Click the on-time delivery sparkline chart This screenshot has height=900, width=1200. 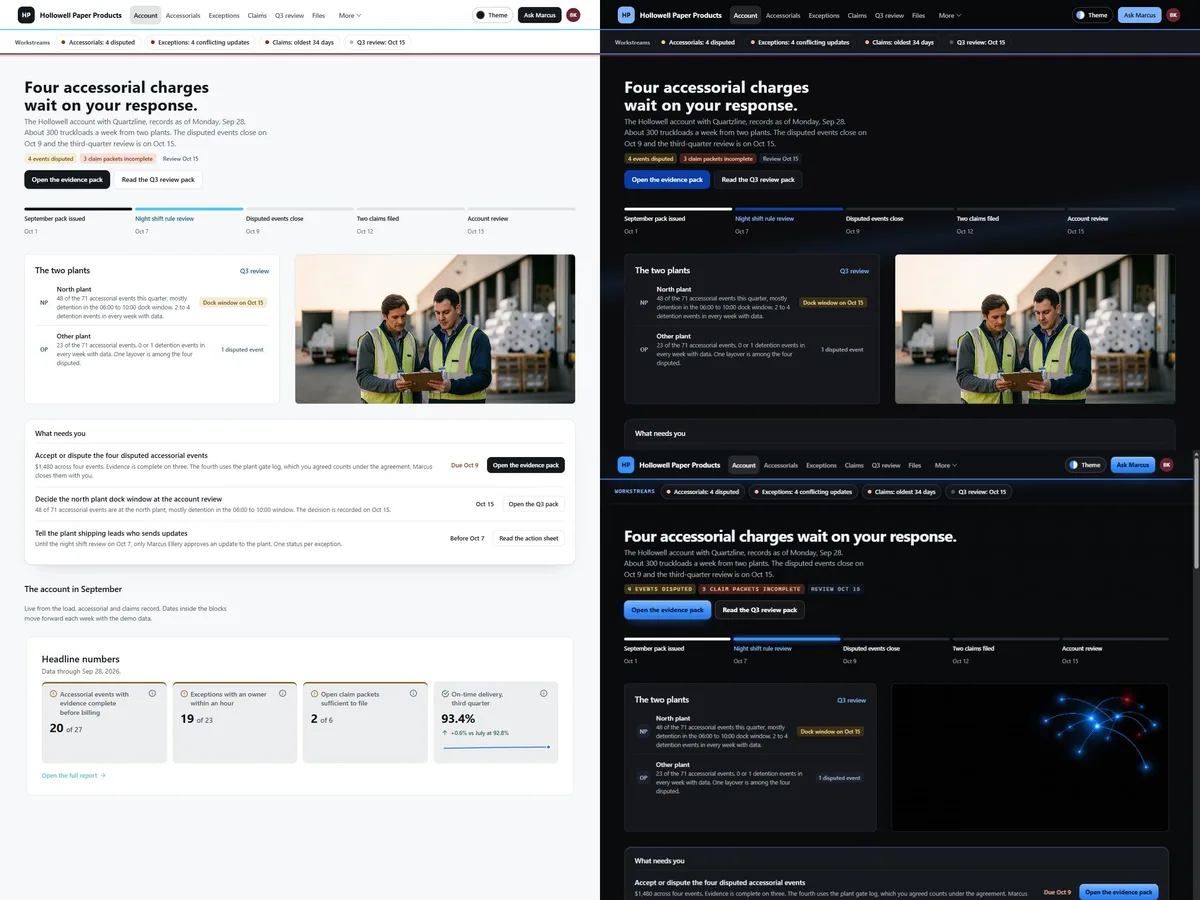point(496,747)
